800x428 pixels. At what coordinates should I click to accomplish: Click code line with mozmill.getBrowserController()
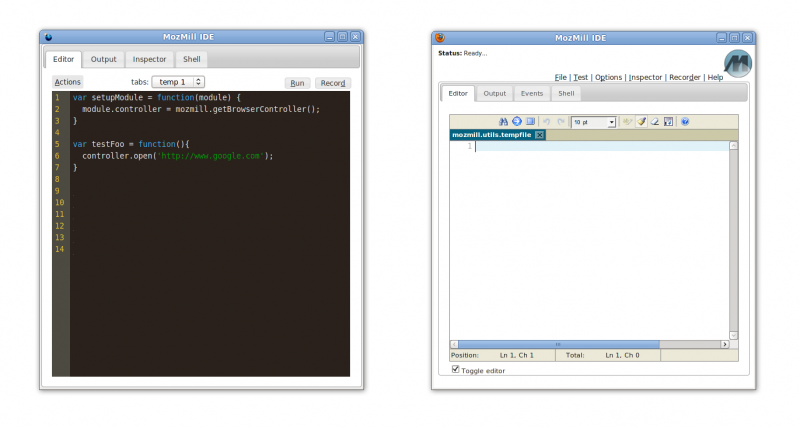tap(201, 109)
